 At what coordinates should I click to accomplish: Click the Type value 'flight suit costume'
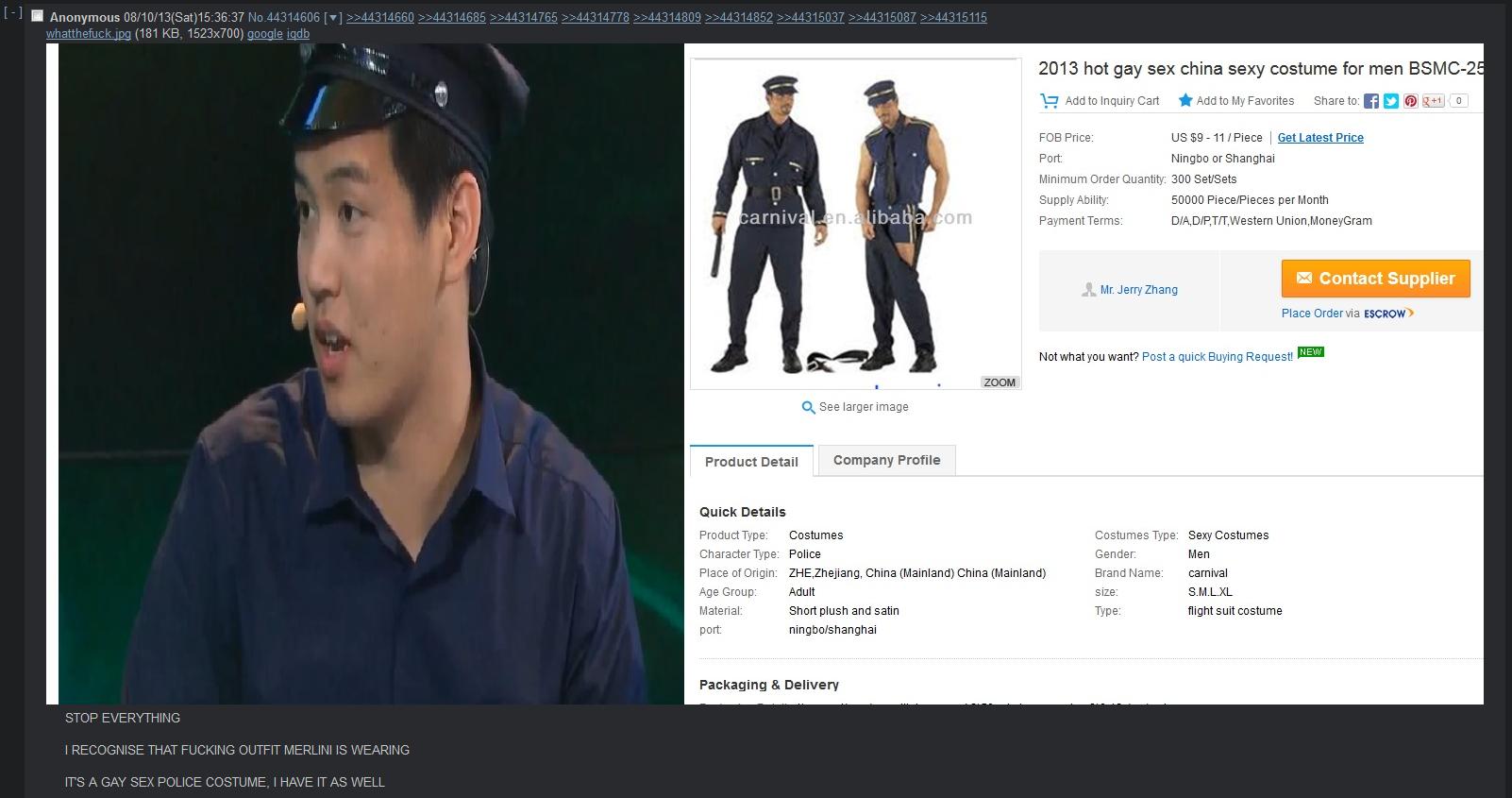pyautogui.click(x=1235, y=611)
